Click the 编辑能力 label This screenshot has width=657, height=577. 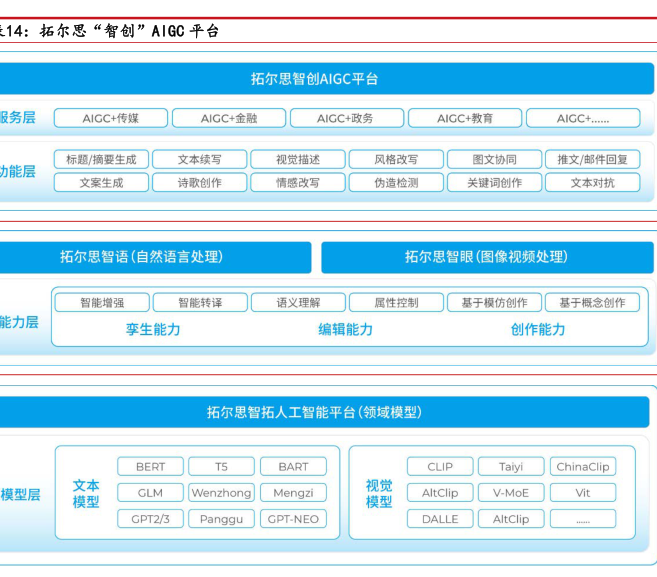(345, 329)
